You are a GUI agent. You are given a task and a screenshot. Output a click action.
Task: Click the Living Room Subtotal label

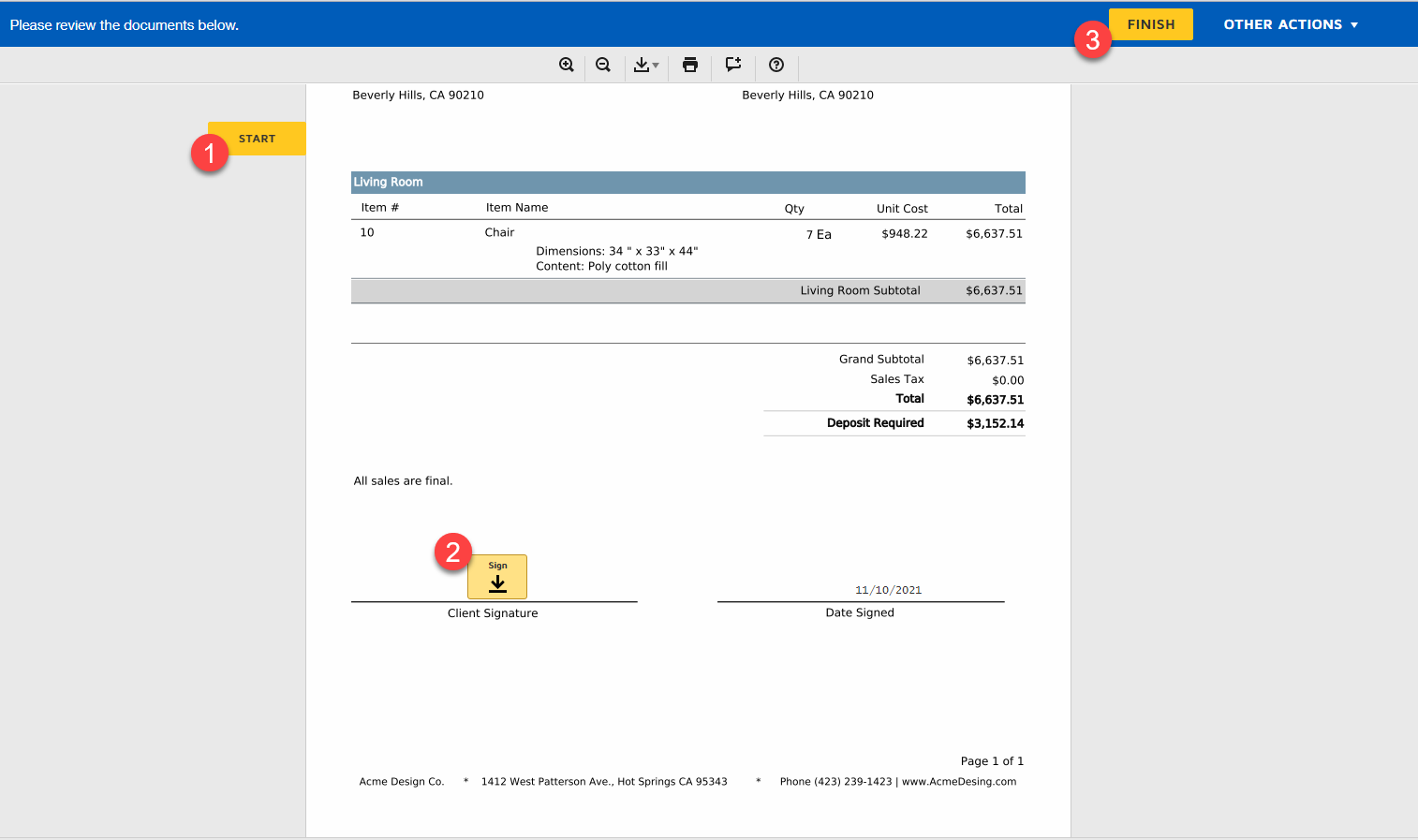[x=860, y=290]
